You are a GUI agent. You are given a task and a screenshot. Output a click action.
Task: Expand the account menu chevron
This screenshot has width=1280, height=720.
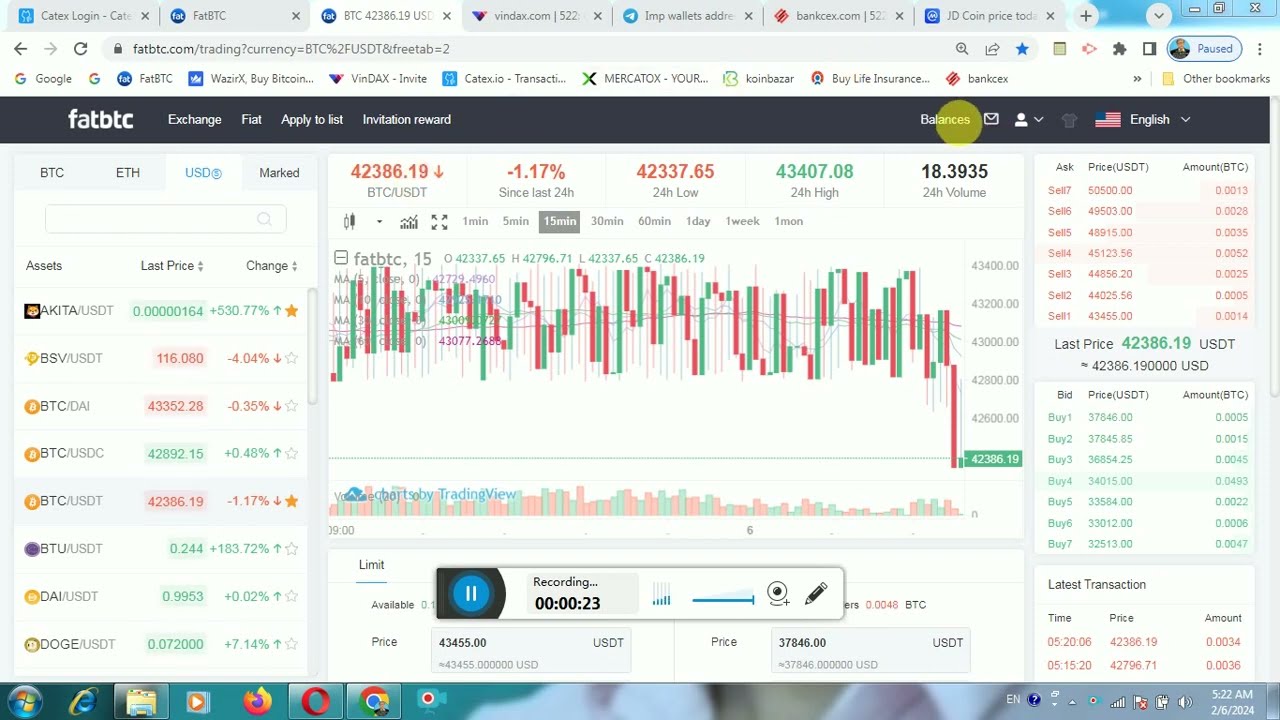click(x=1038, y=120)
